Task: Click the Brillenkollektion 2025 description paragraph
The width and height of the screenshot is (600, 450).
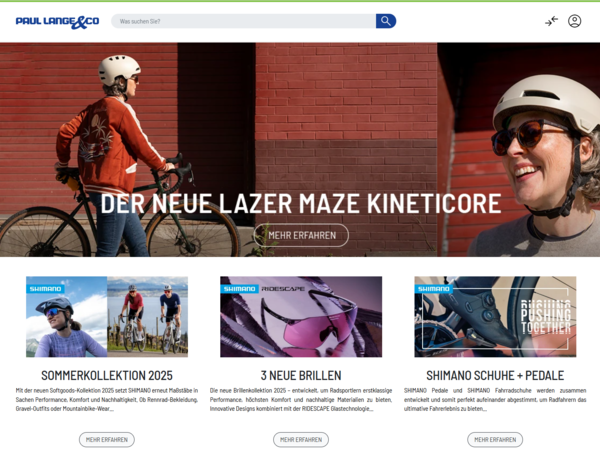Action: click(x=301, y=399)
